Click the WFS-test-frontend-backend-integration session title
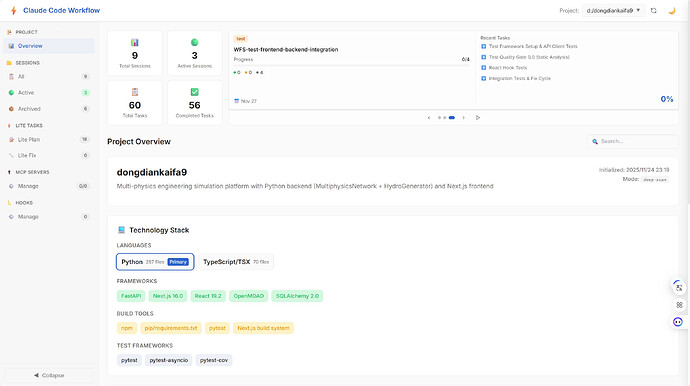The width and height of the screenshot is (690, 386). click(x=286, y=50)
